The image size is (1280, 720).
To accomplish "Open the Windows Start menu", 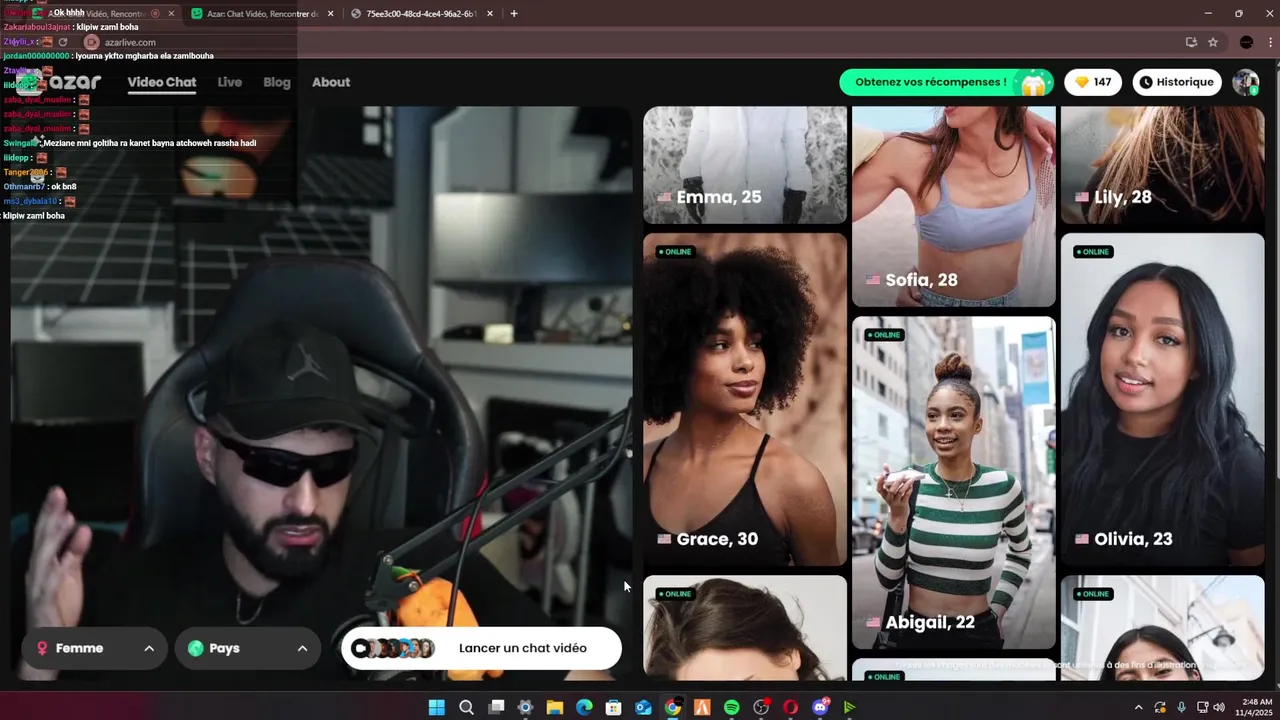I will [x=437, y=707].
